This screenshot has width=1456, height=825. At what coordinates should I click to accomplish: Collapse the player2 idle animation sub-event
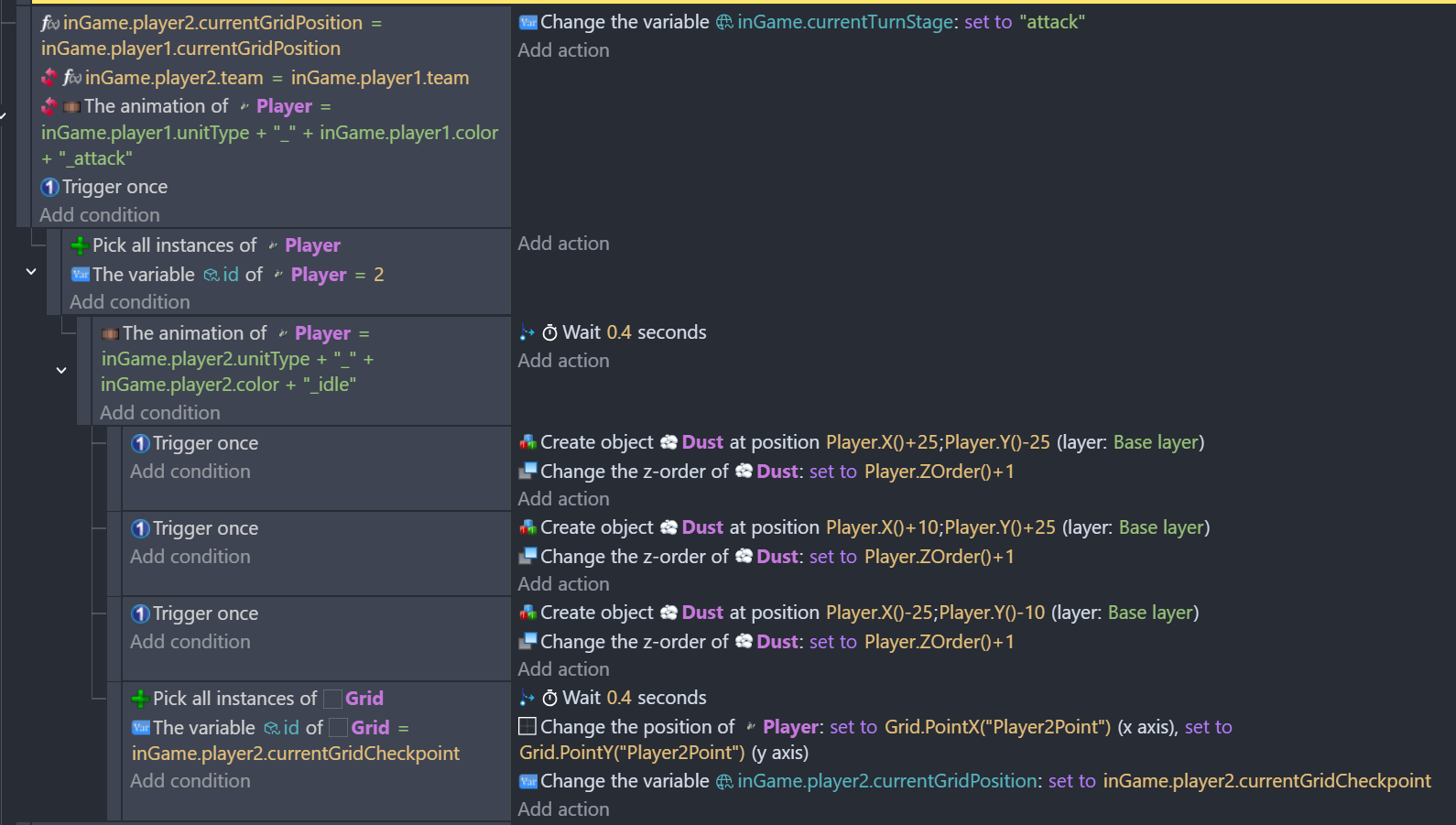(x=61, y=371)
